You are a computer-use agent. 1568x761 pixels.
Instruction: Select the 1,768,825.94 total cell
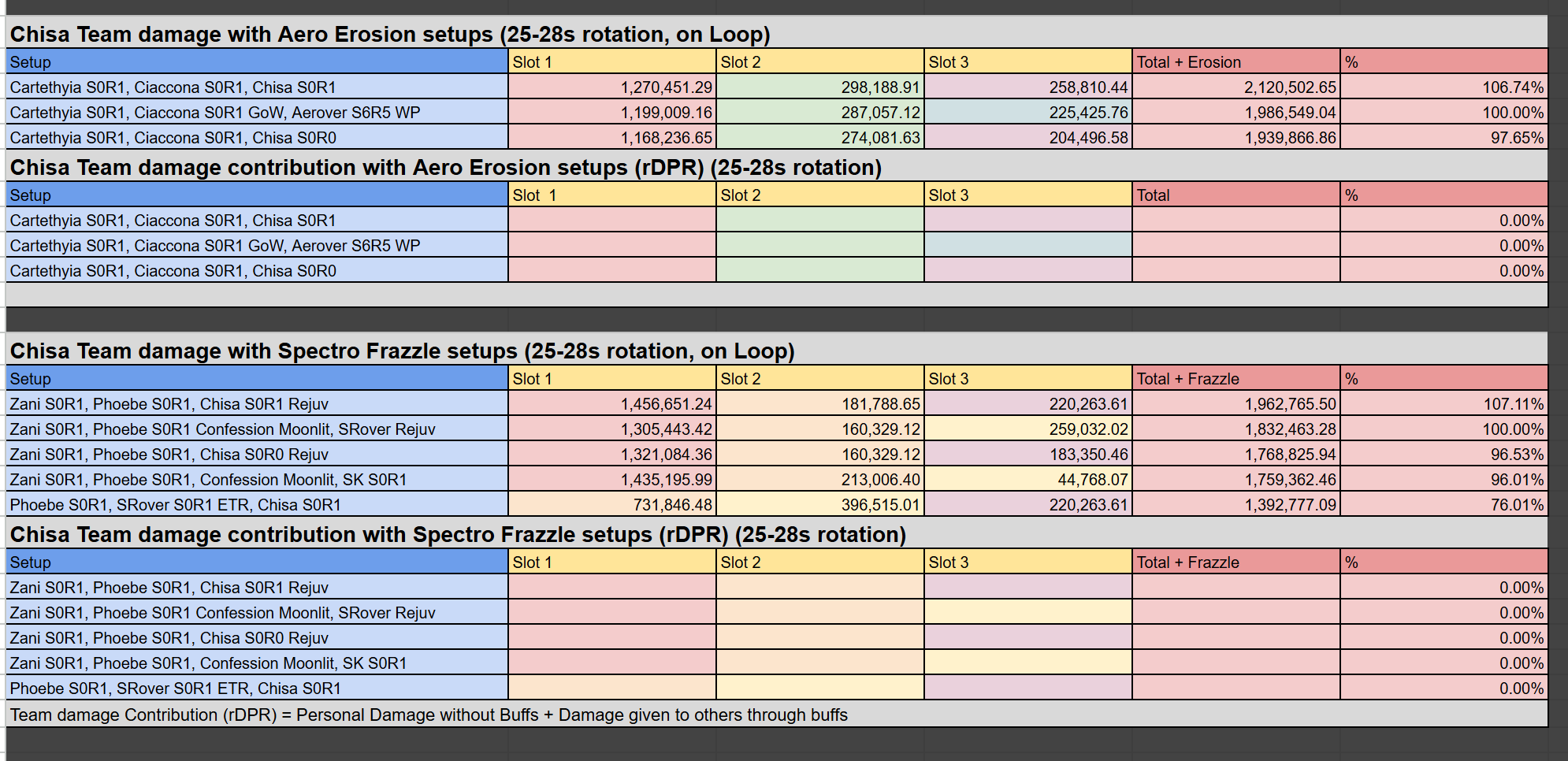pos(1236,454)
